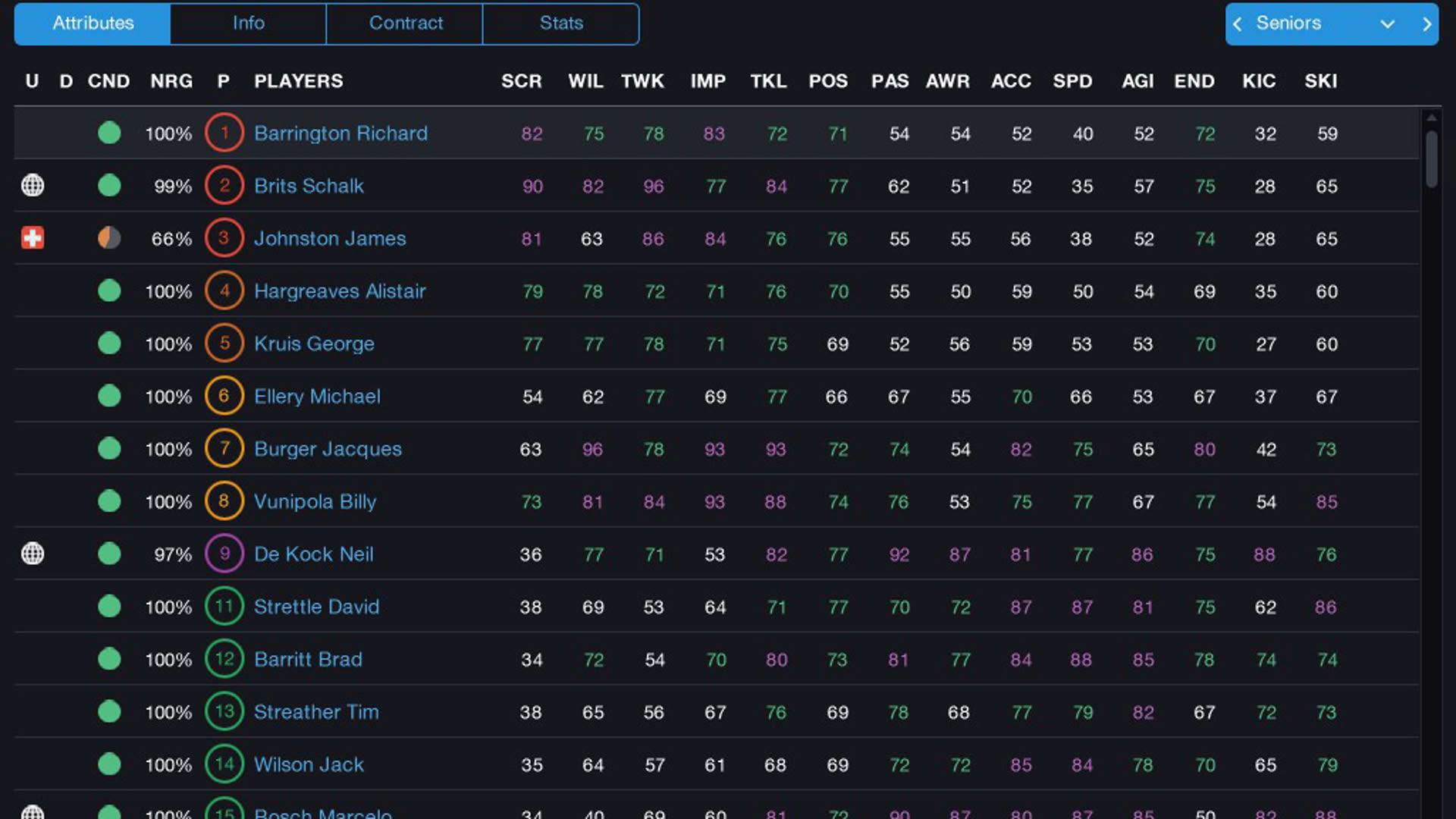Image resolution: width=1456 pixels, height=819 pixels.
Task: Click position badge 1 for Barrington Richard
Action: point(224,133)
